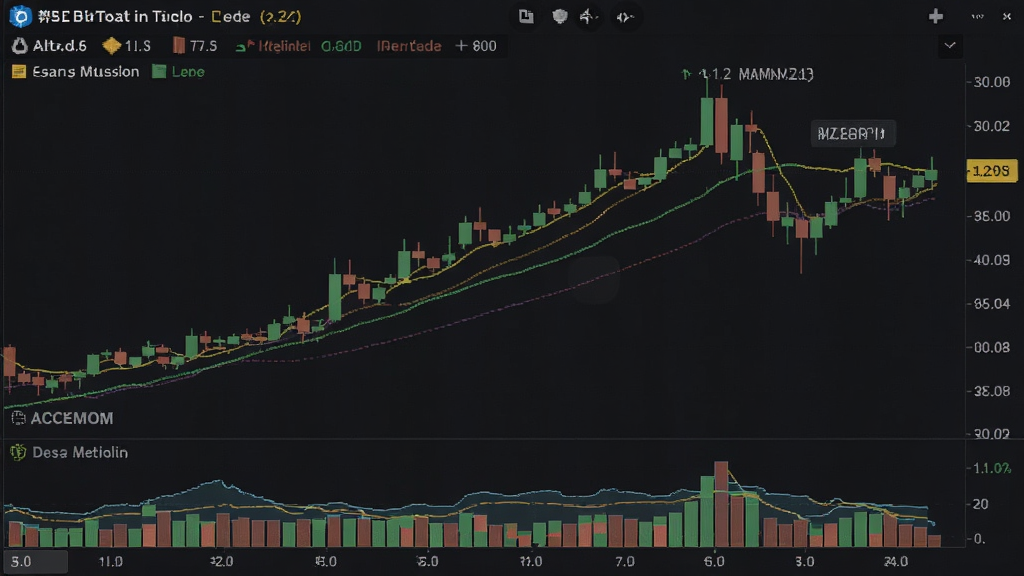Image resolution: width=1024 pixels, height=576 pixels.
Task: Click the Desa Metiolin indicator label
Action: 80,452
